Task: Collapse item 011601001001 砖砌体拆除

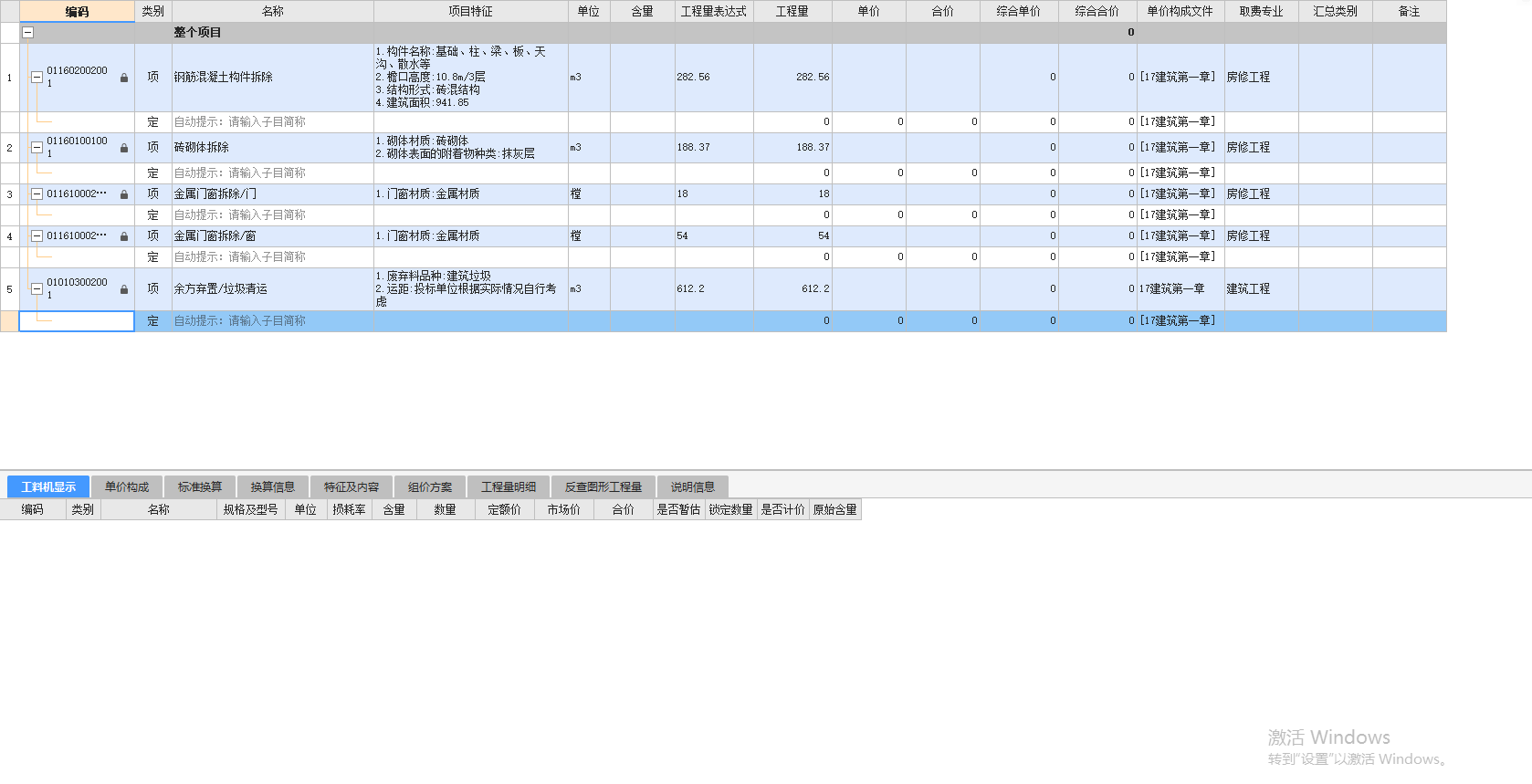Action: tap(37, 147)
